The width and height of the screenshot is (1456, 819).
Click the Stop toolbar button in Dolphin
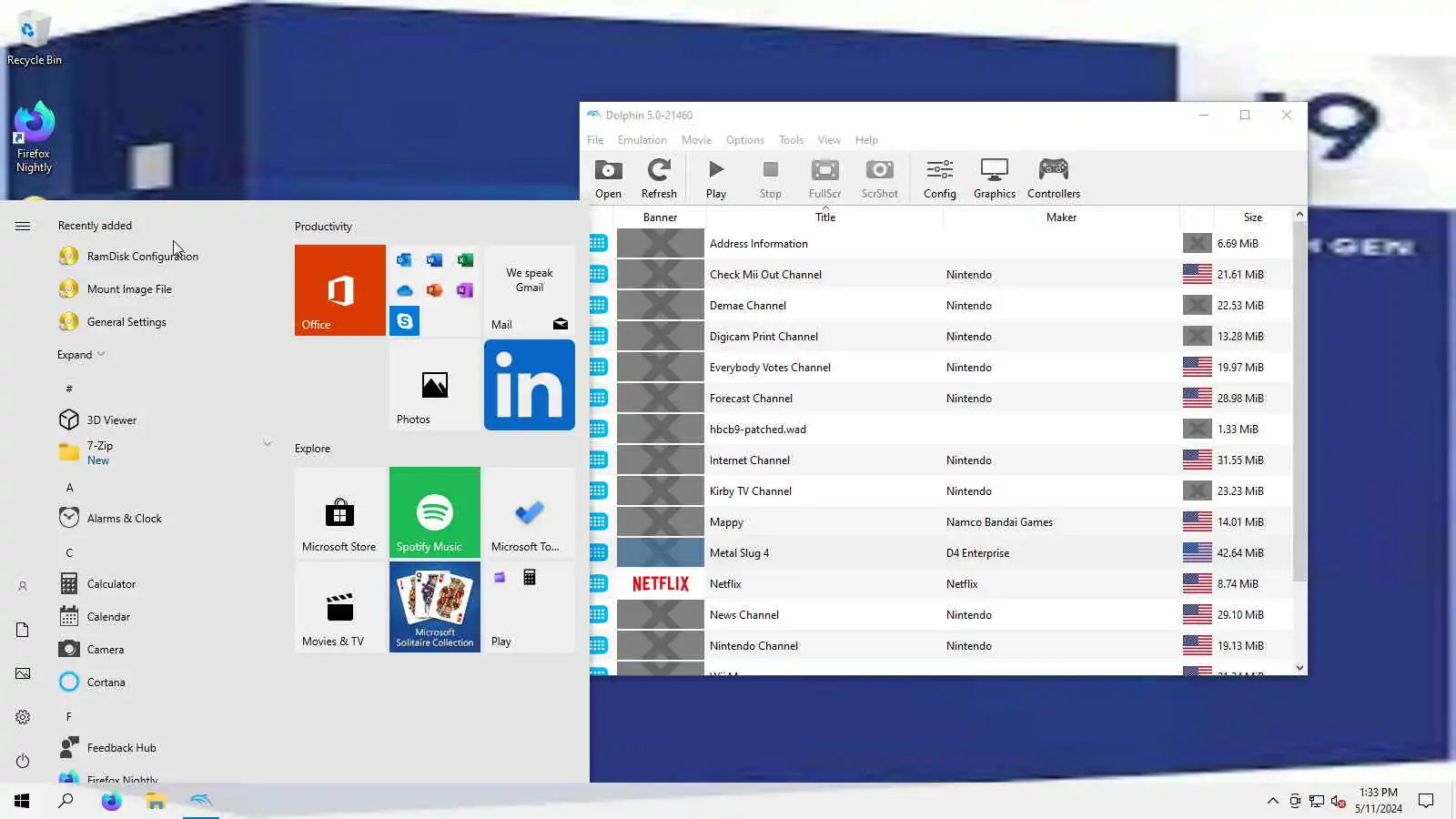[771, 178]
